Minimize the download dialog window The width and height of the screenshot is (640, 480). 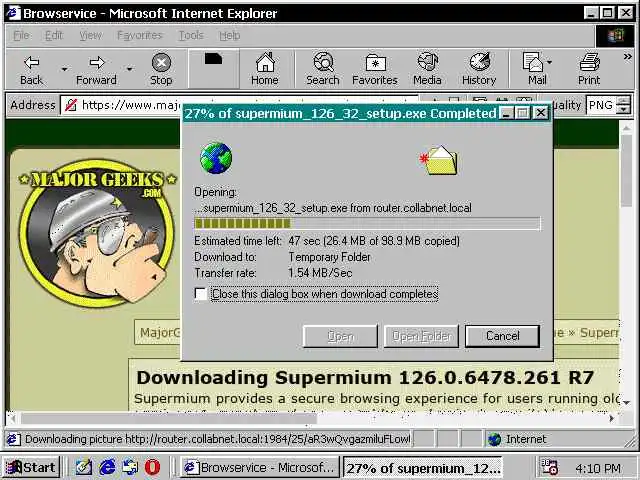point(506,113)
